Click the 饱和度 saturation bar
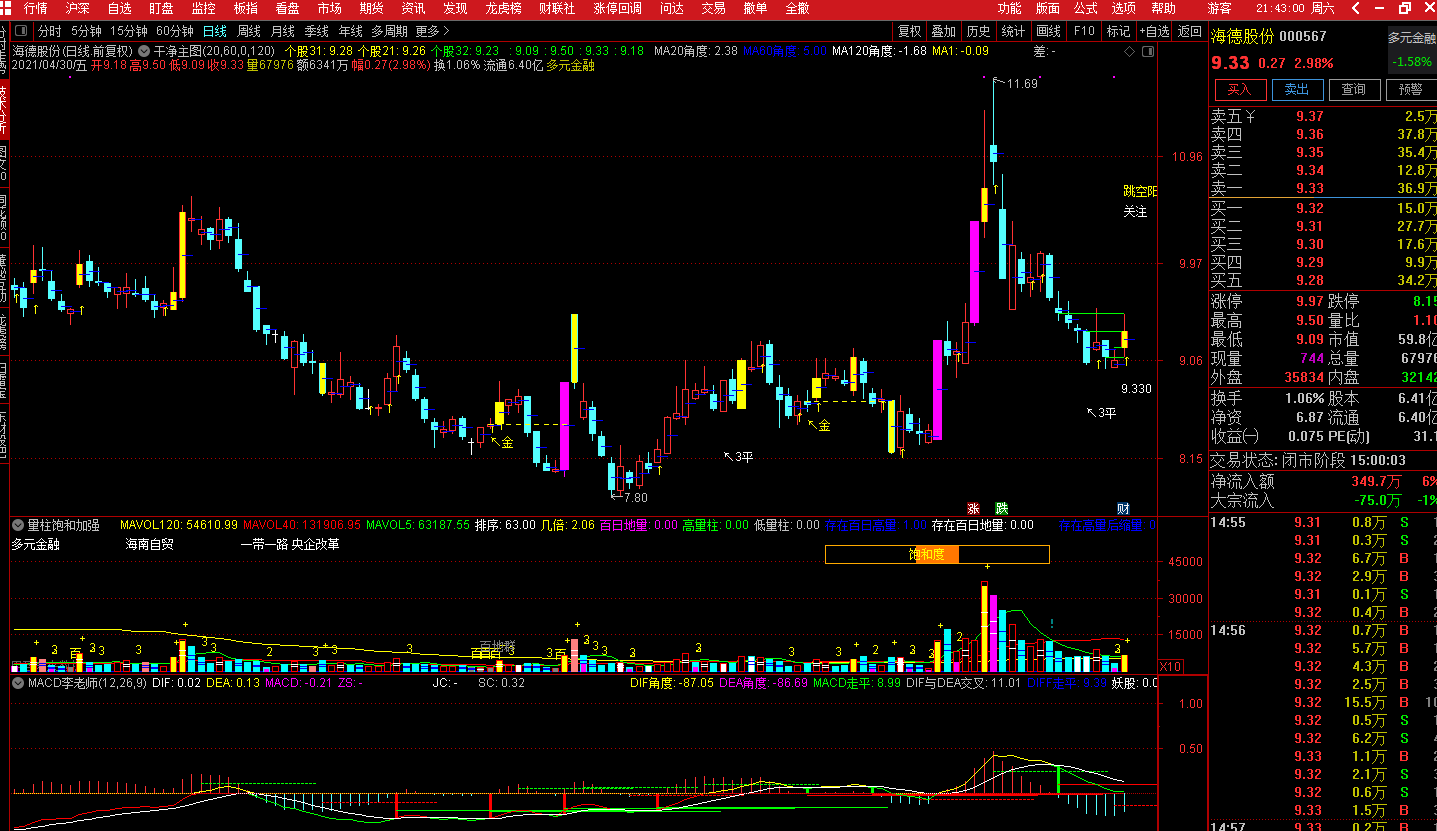1437x831 pixels. tap(937, 554)
